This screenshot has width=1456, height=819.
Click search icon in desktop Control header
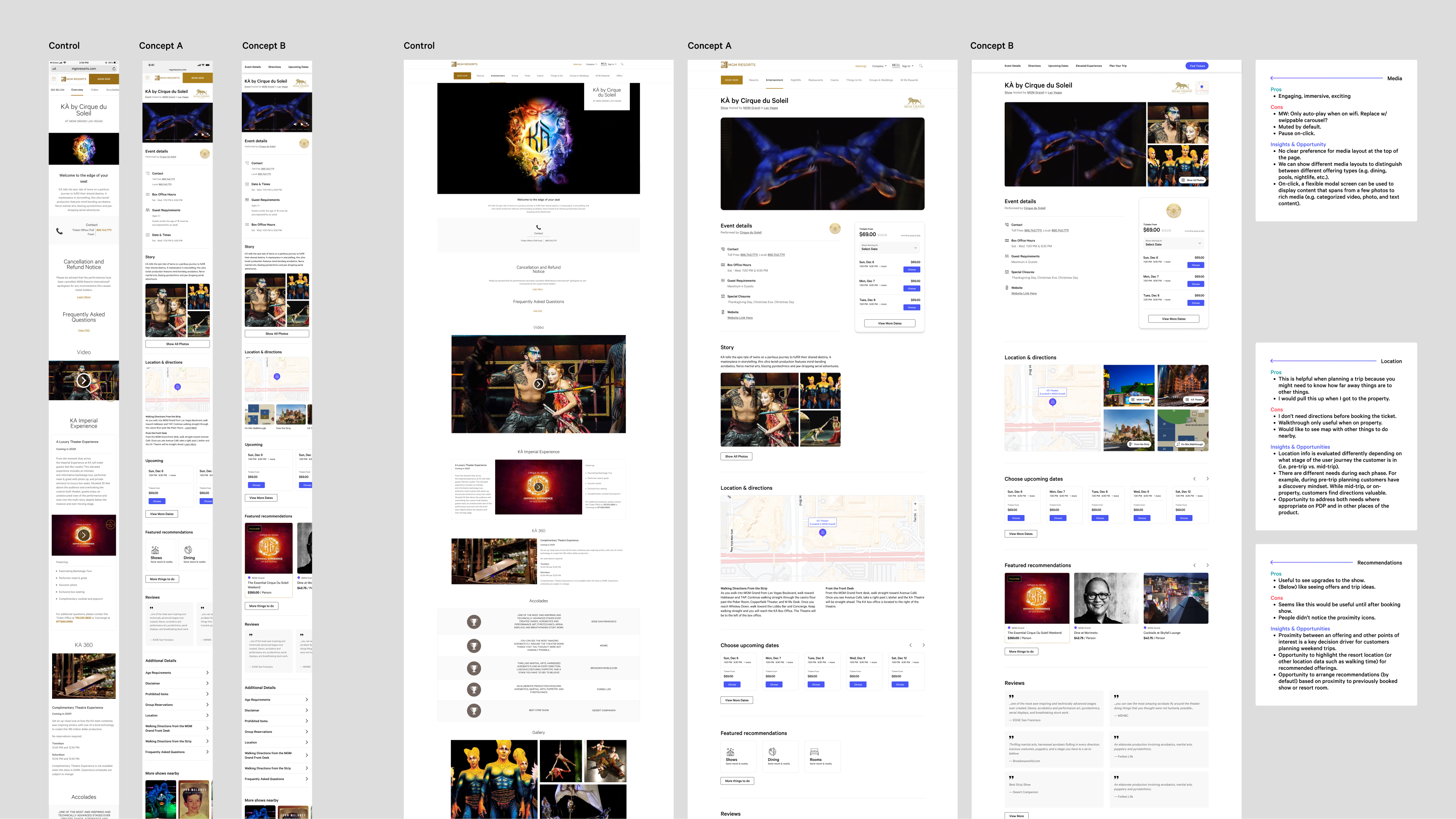tap(622, 64)
